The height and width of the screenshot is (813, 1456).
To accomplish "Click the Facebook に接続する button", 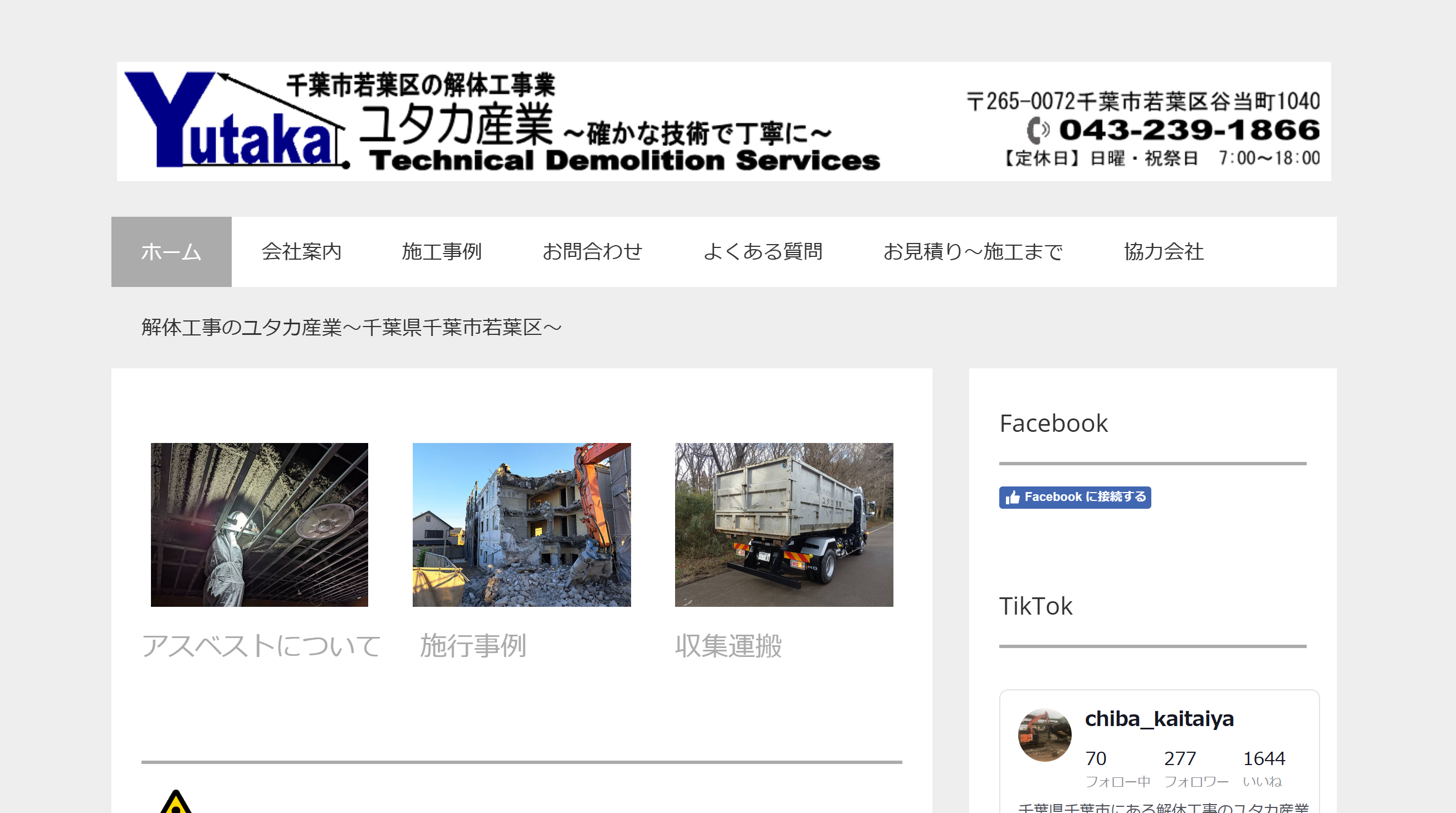I will (1074, 498).
